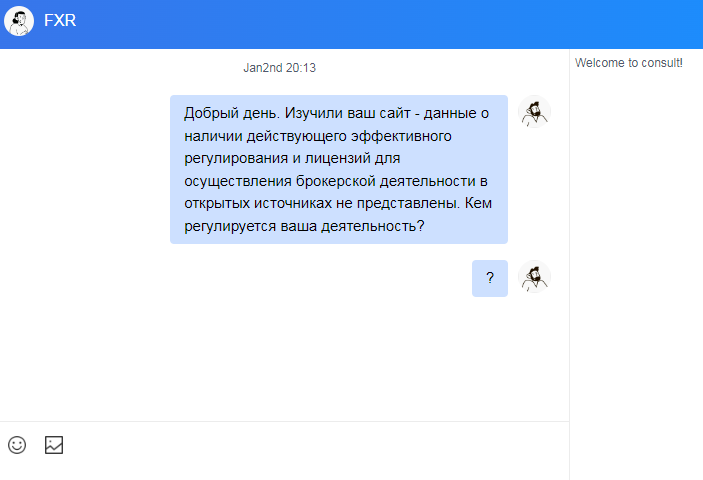Click the send image icon

tap(54, 445)
